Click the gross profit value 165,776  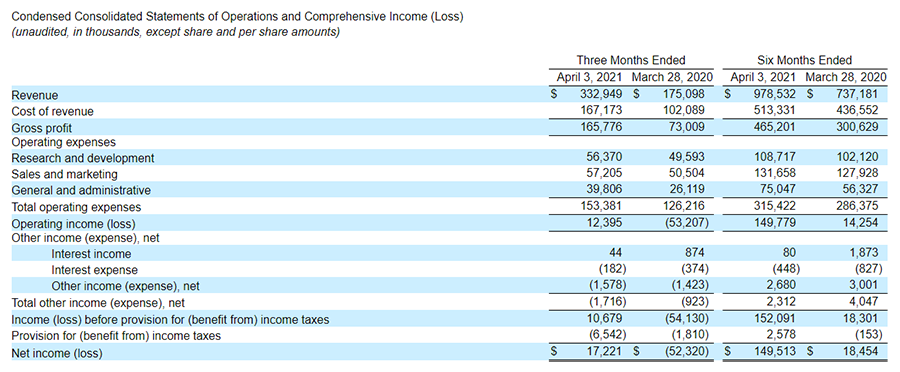(600, 126)
